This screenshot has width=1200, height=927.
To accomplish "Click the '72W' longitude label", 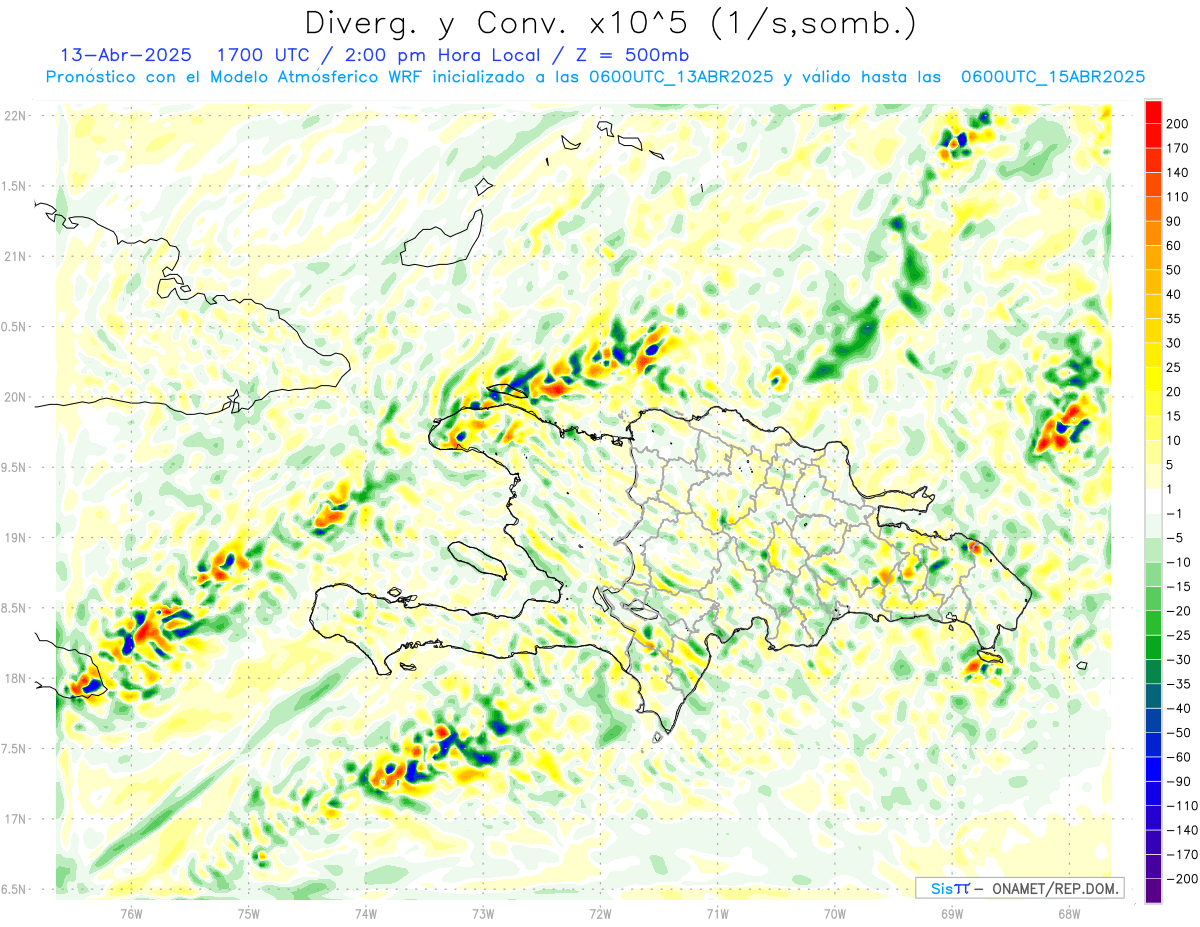I will click(x=600, y=913).
